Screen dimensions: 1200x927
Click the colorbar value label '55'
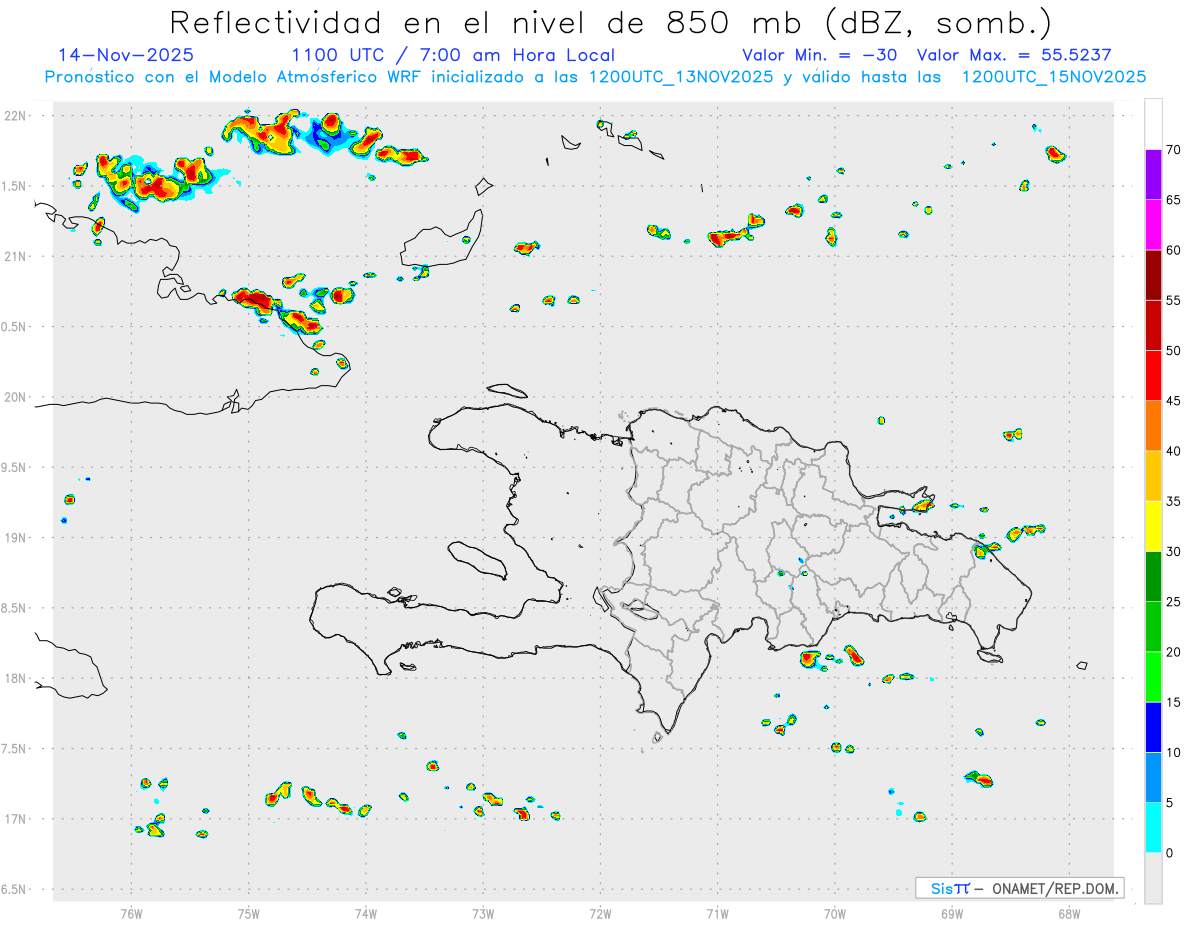point(1173,301)
